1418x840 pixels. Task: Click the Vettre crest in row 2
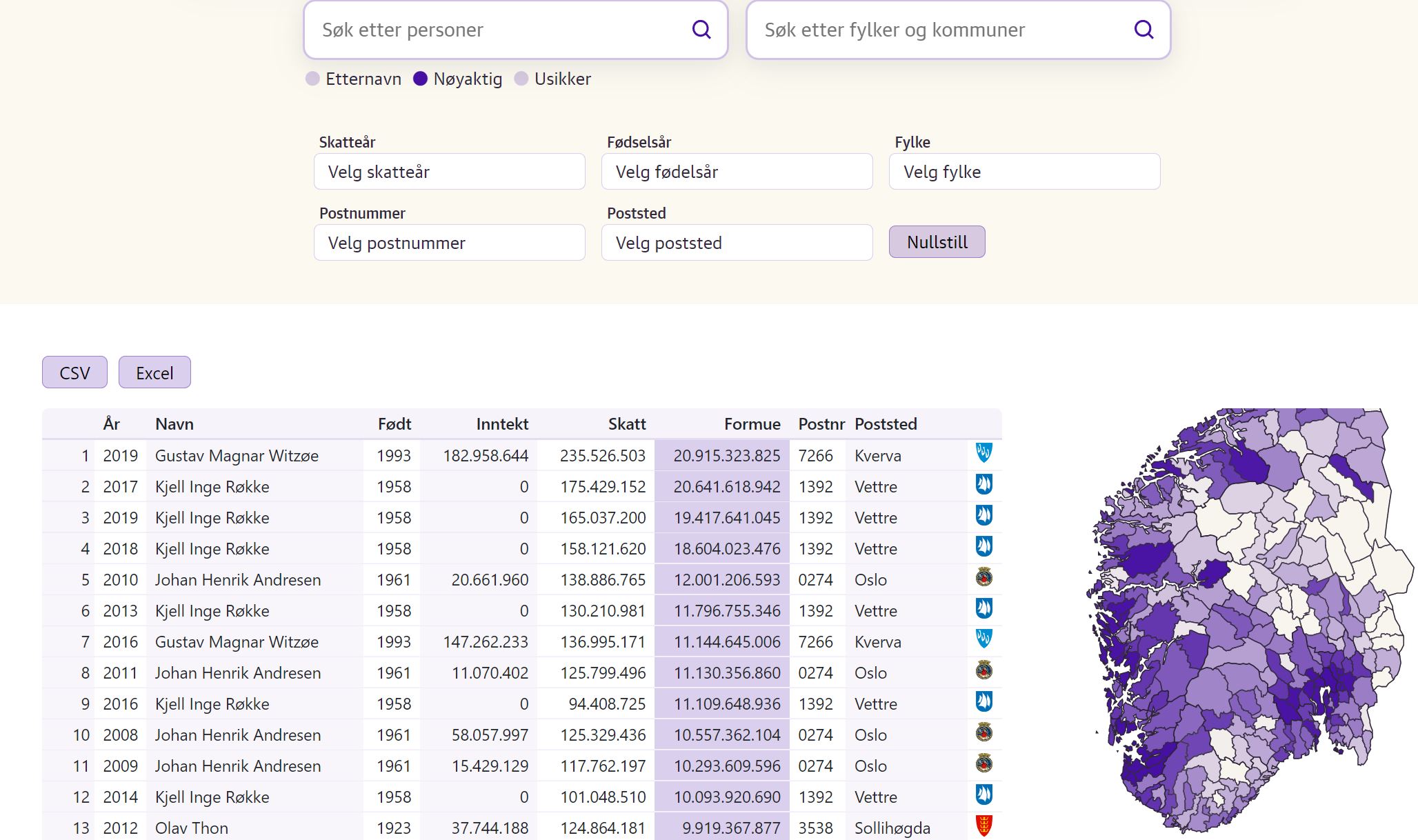click(x=983, y=484)
